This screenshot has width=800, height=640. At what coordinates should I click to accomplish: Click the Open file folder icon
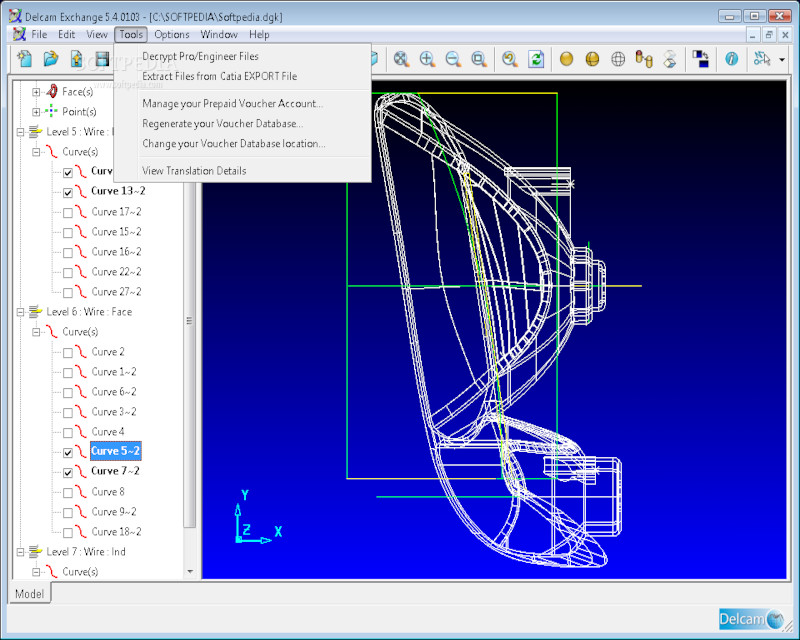[x=50, y=59]
